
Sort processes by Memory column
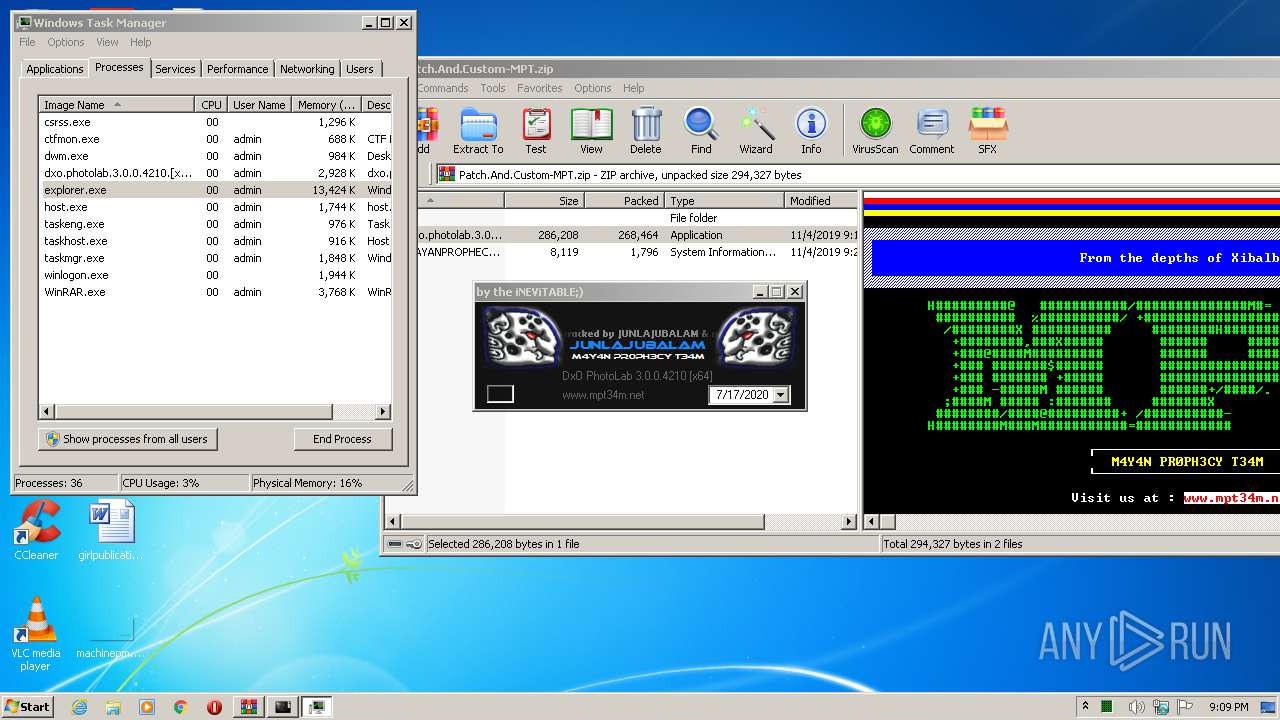coord(326,104)
